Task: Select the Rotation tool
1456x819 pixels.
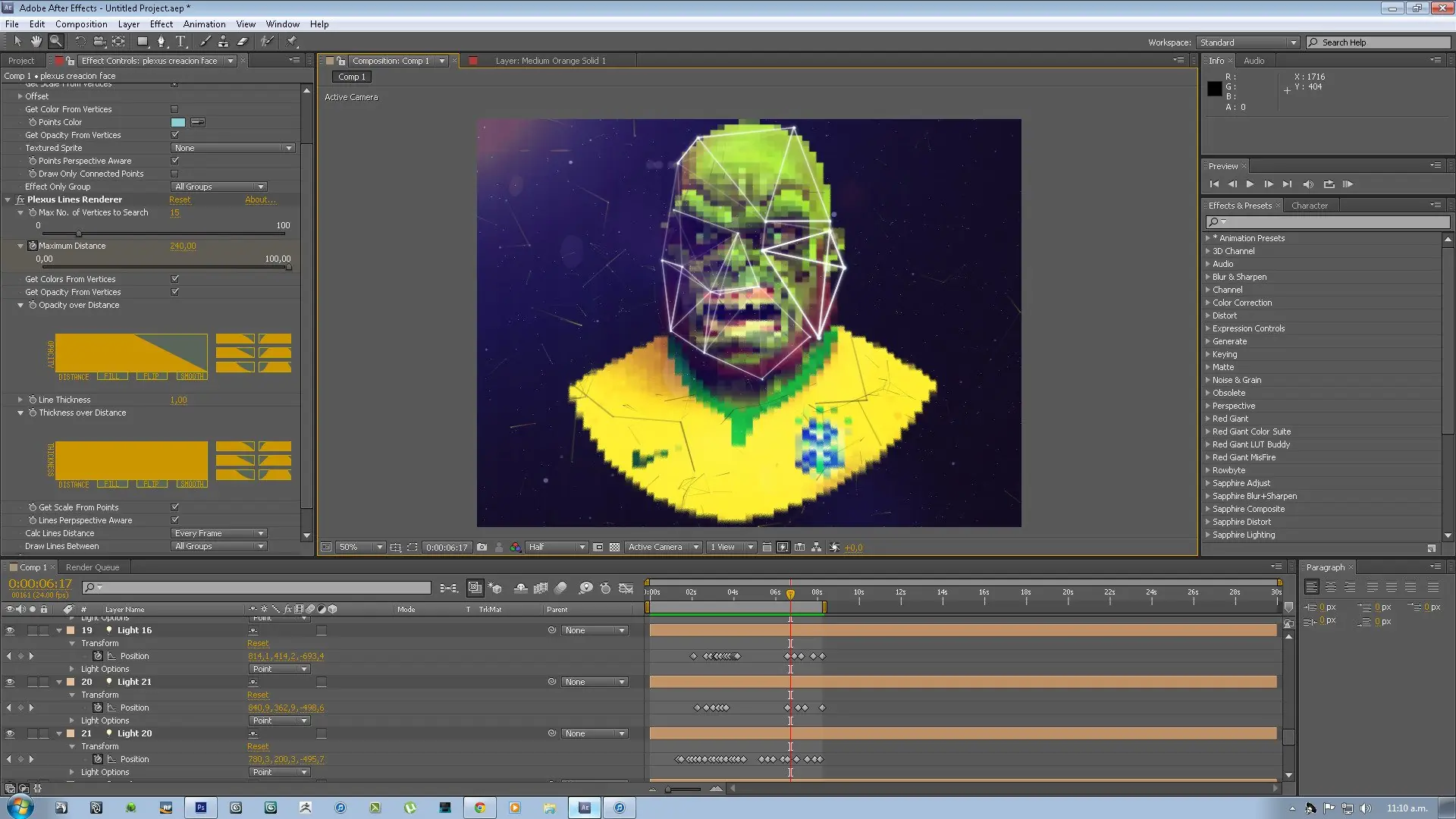Action: point(80,42)
